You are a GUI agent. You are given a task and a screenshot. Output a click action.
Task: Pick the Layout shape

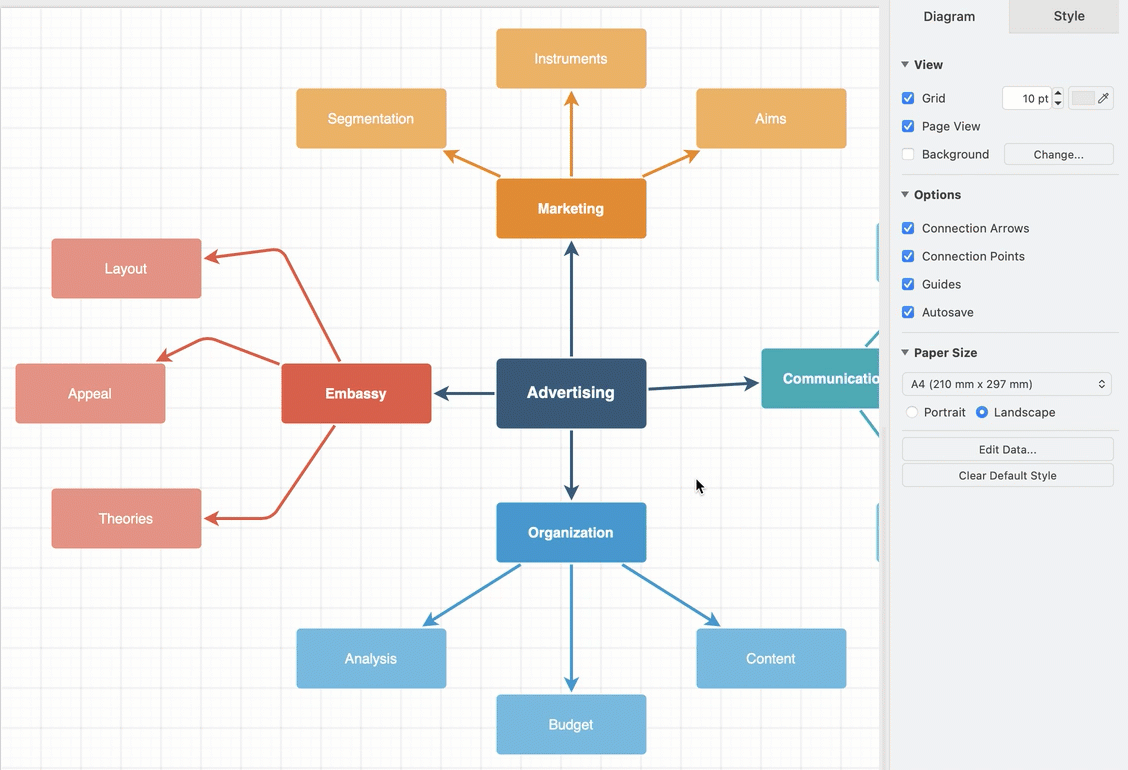point(126,268)
